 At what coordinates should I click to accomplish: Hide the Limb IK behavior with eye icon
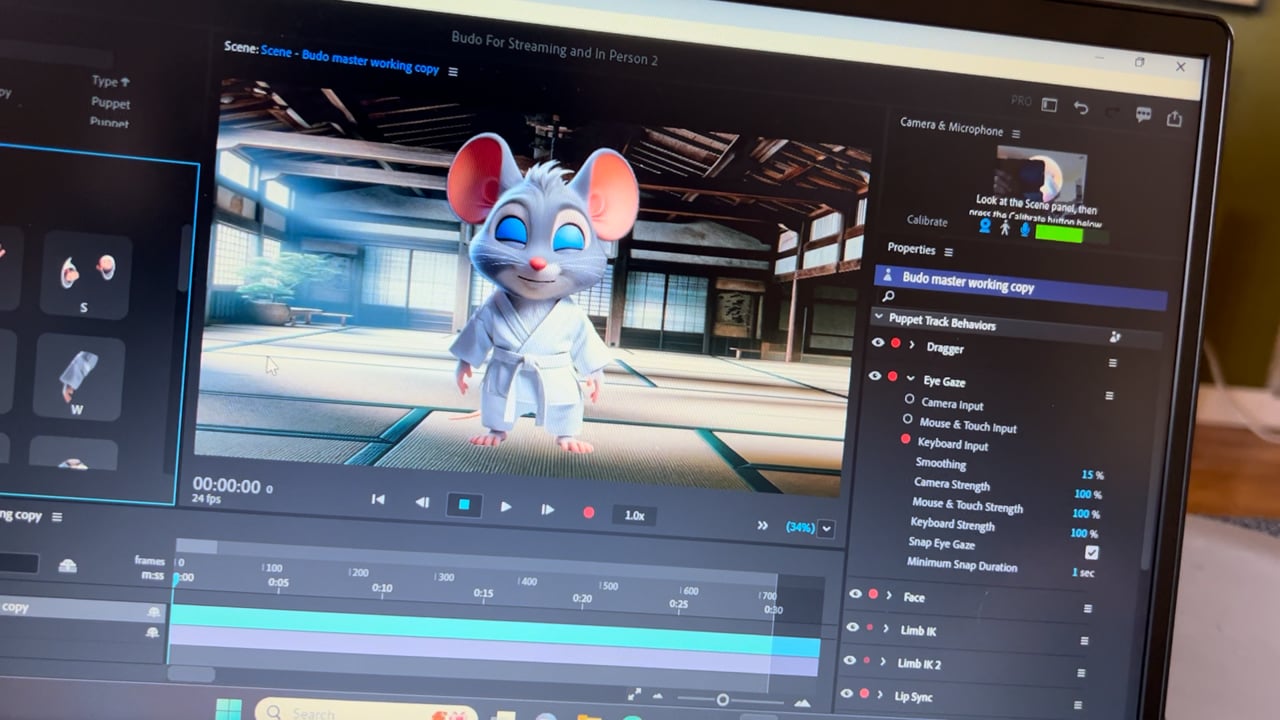coord(852,628)
